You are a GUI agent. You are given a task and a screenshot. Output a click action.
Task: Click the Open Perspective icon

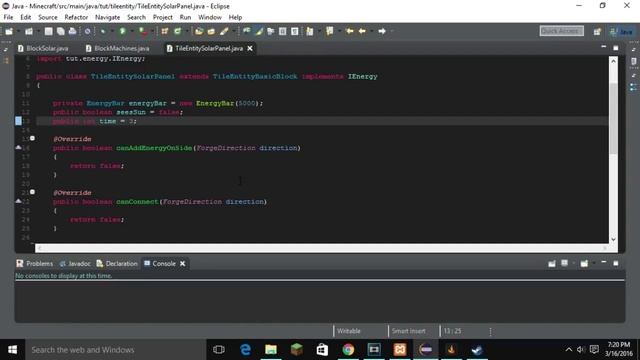pos(597,31)
